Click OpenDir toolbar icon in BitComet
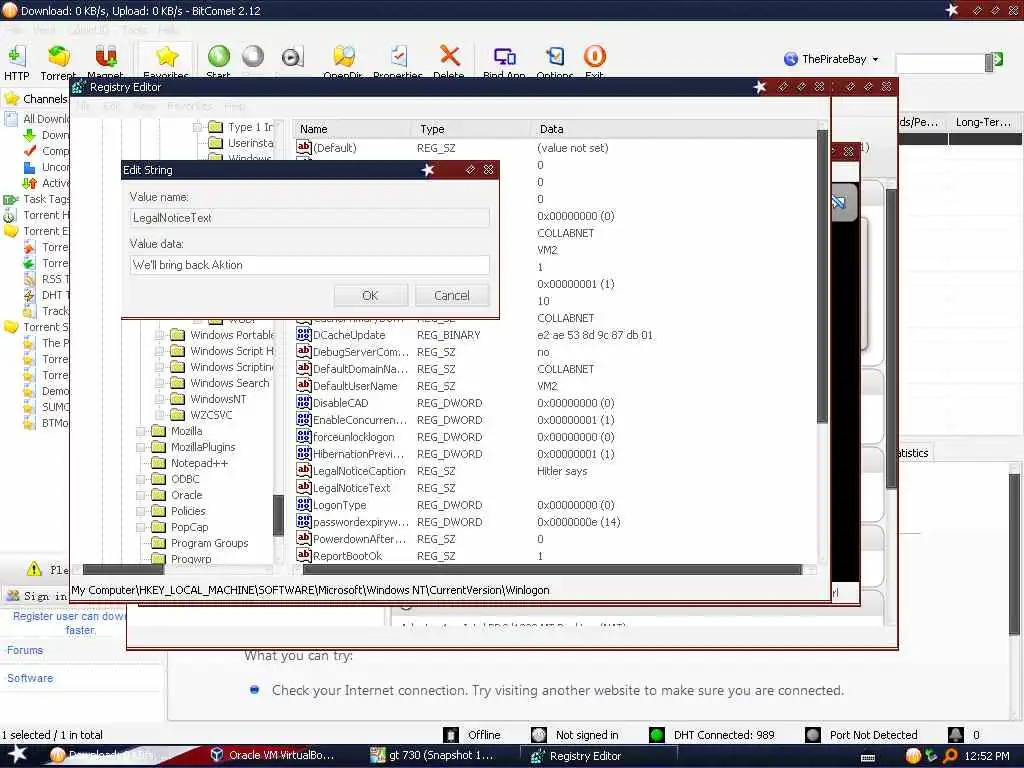This screenshot has width=1024, height=768. pos(344,56)
